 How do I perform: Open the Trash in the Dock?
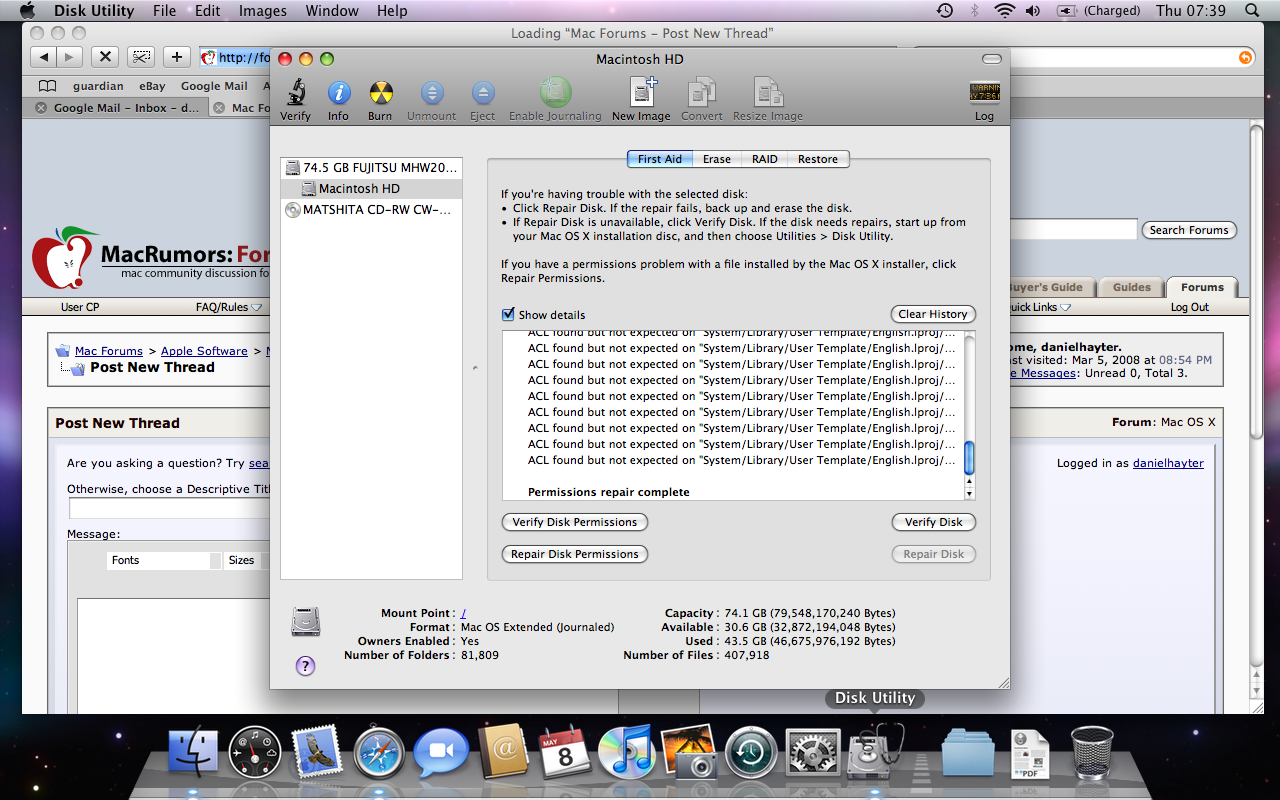pos(1092,751)
